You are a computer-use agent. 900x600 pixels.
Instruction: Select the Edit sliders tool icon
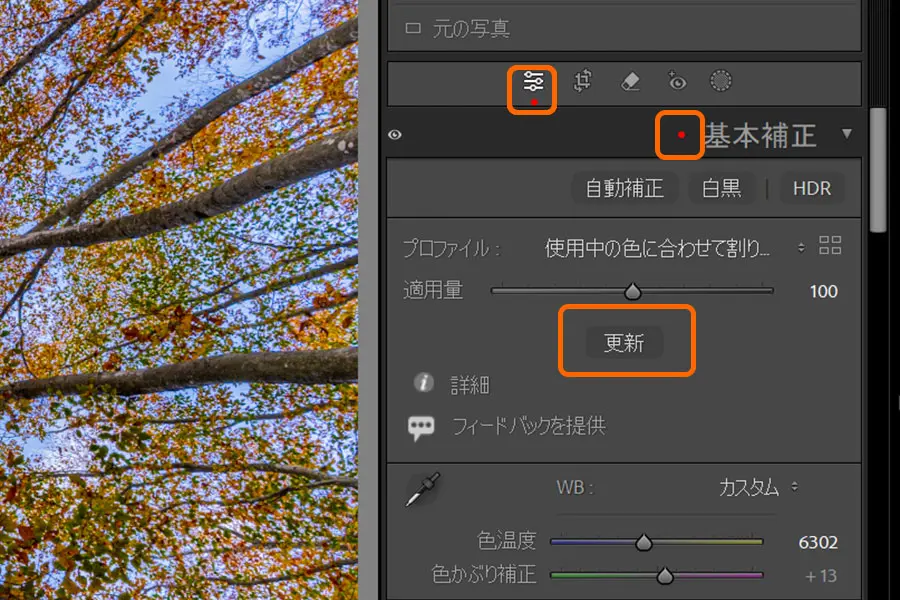pyautogui.click(x=533, y=82)
